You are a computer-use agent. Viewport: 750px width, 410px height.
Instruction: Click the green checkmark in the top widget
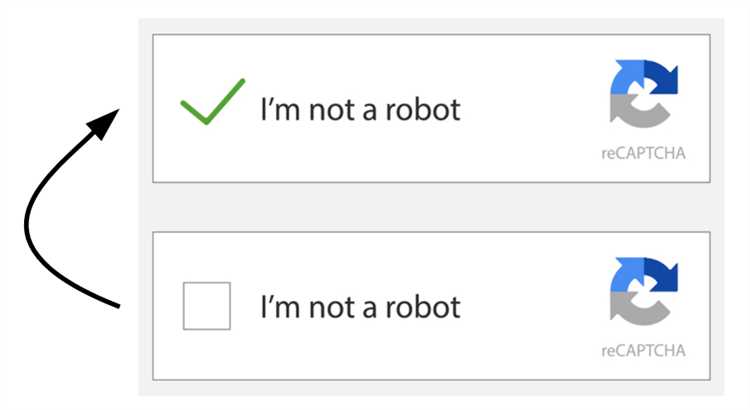[212, 101]
